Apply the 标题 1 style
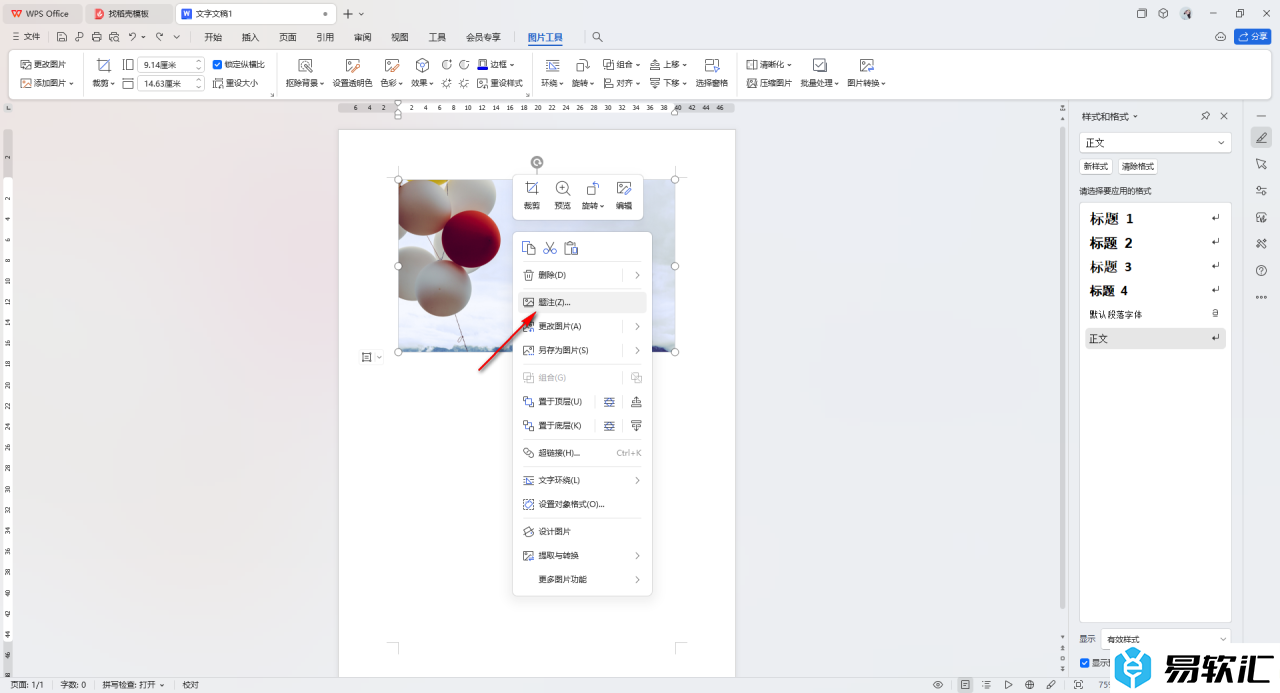Screen dimensions: 1280x693 click(x=1155, y=218)
